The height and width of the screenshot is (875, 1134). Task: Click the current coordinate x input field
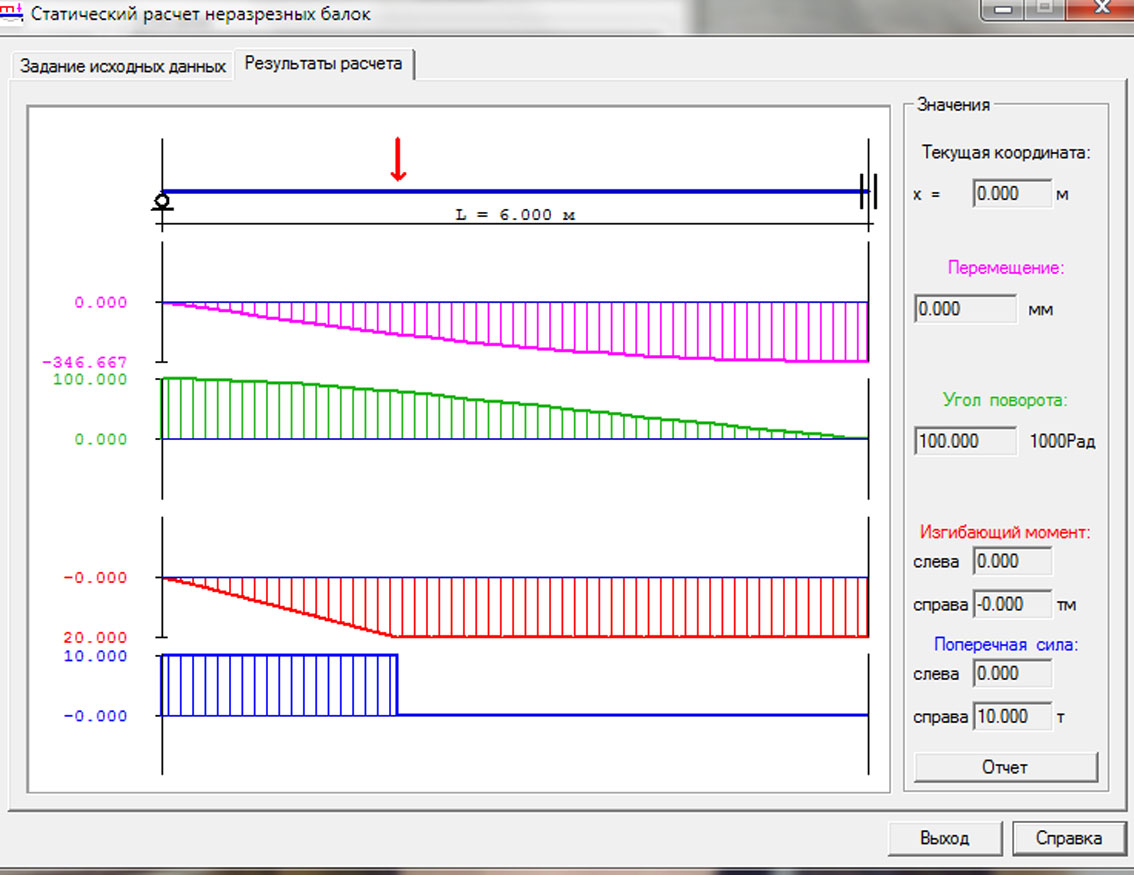click(x=1011, y=194)
